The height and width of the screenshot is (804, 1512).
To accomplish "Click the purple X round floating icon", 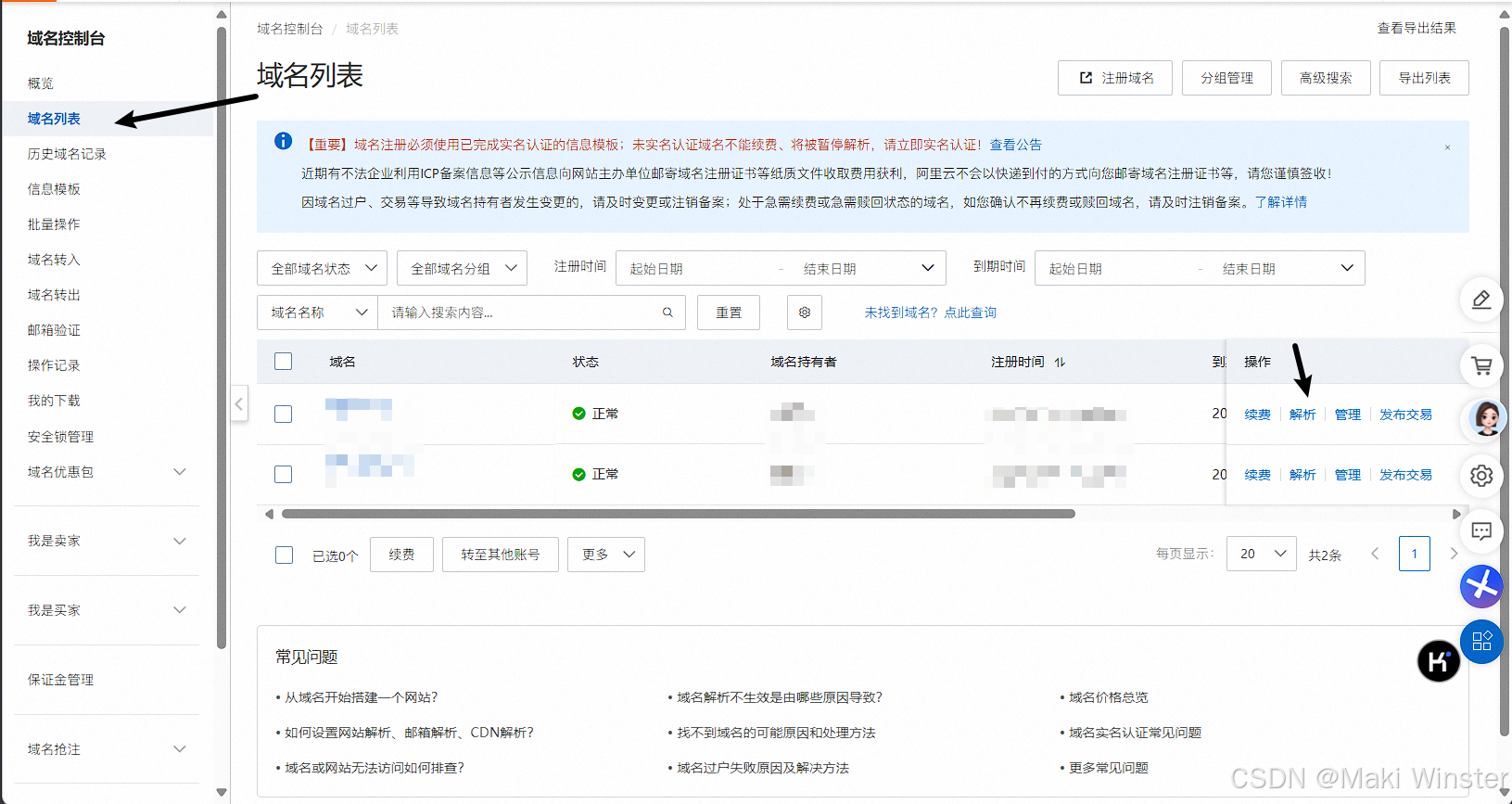I will [1481, 586].
